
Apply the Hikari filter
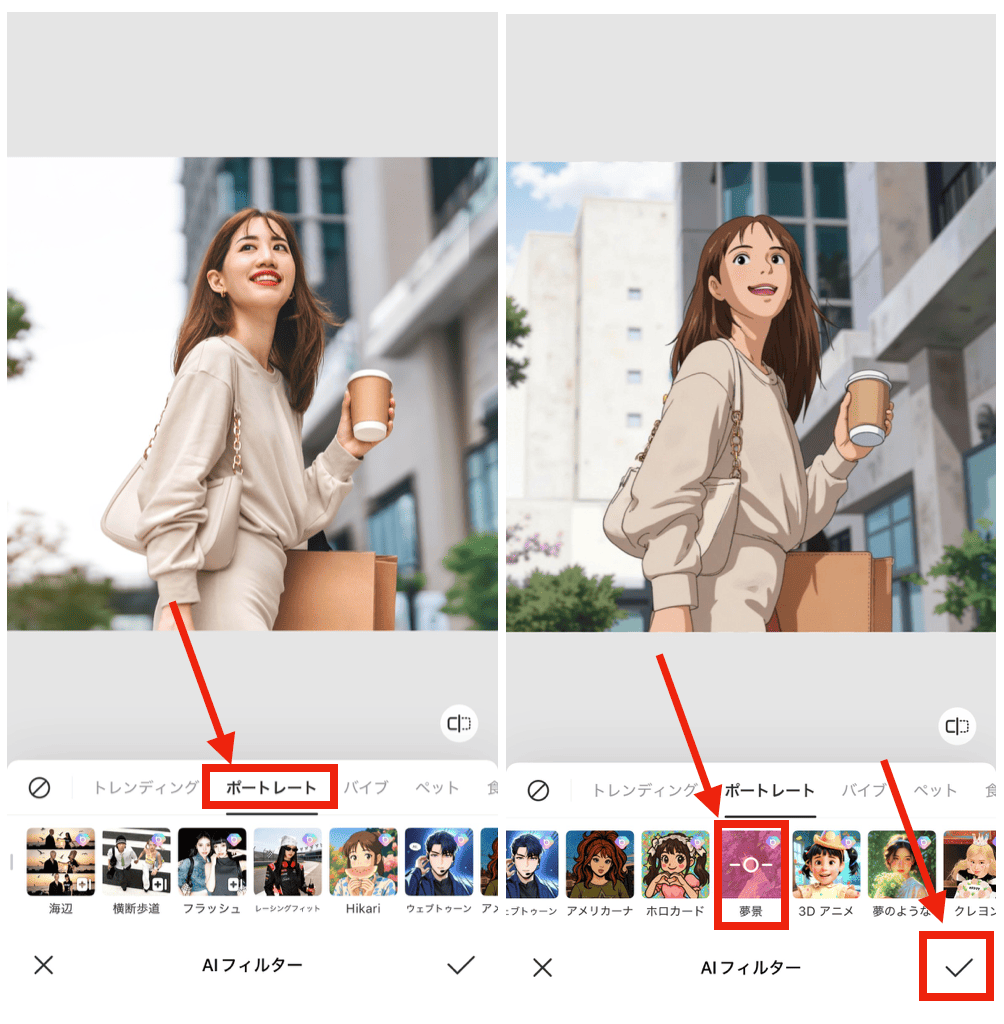tap(362, 866)
